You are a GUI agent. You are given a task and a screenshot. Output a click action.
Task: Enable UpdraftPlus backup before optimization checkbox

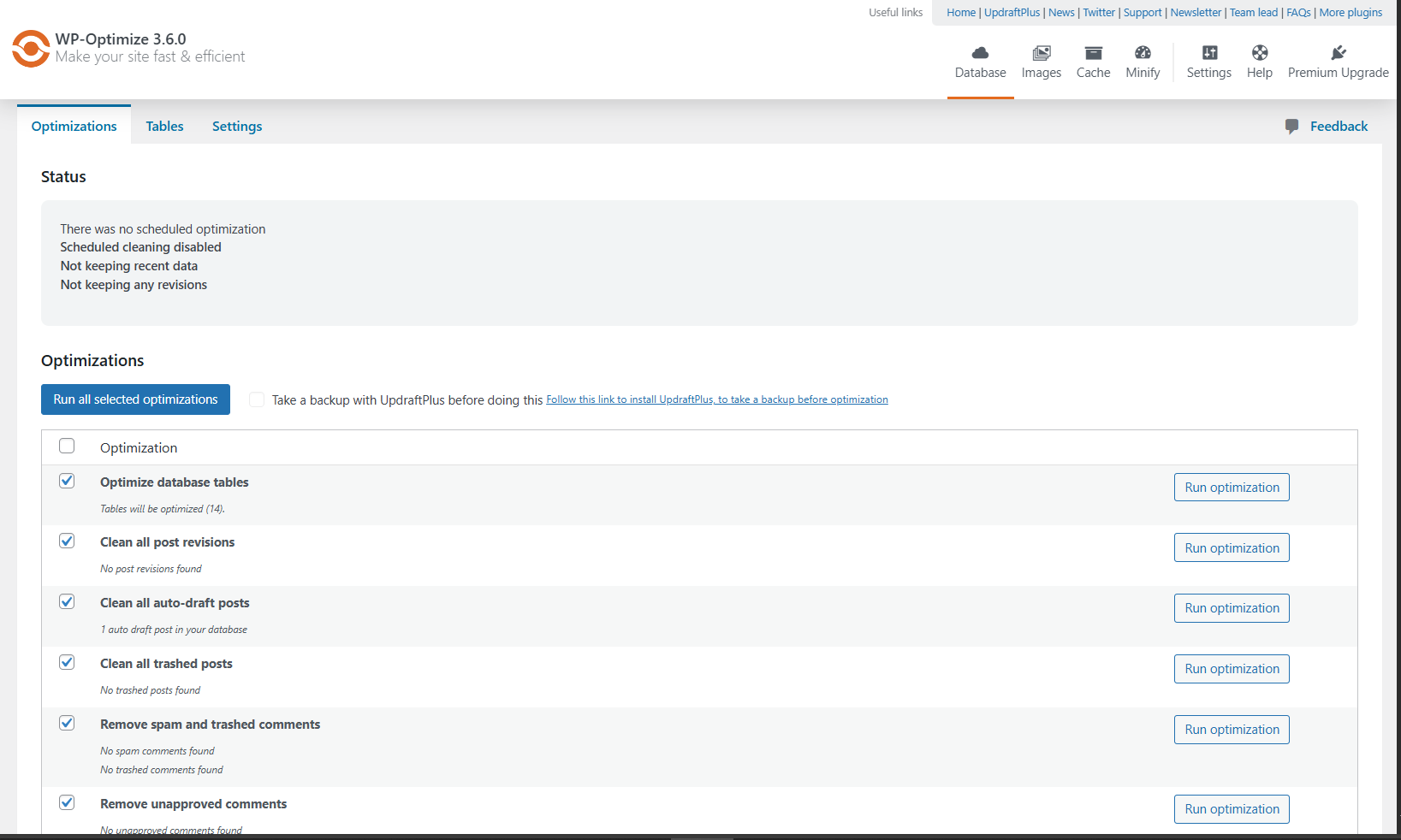point(257,399)
